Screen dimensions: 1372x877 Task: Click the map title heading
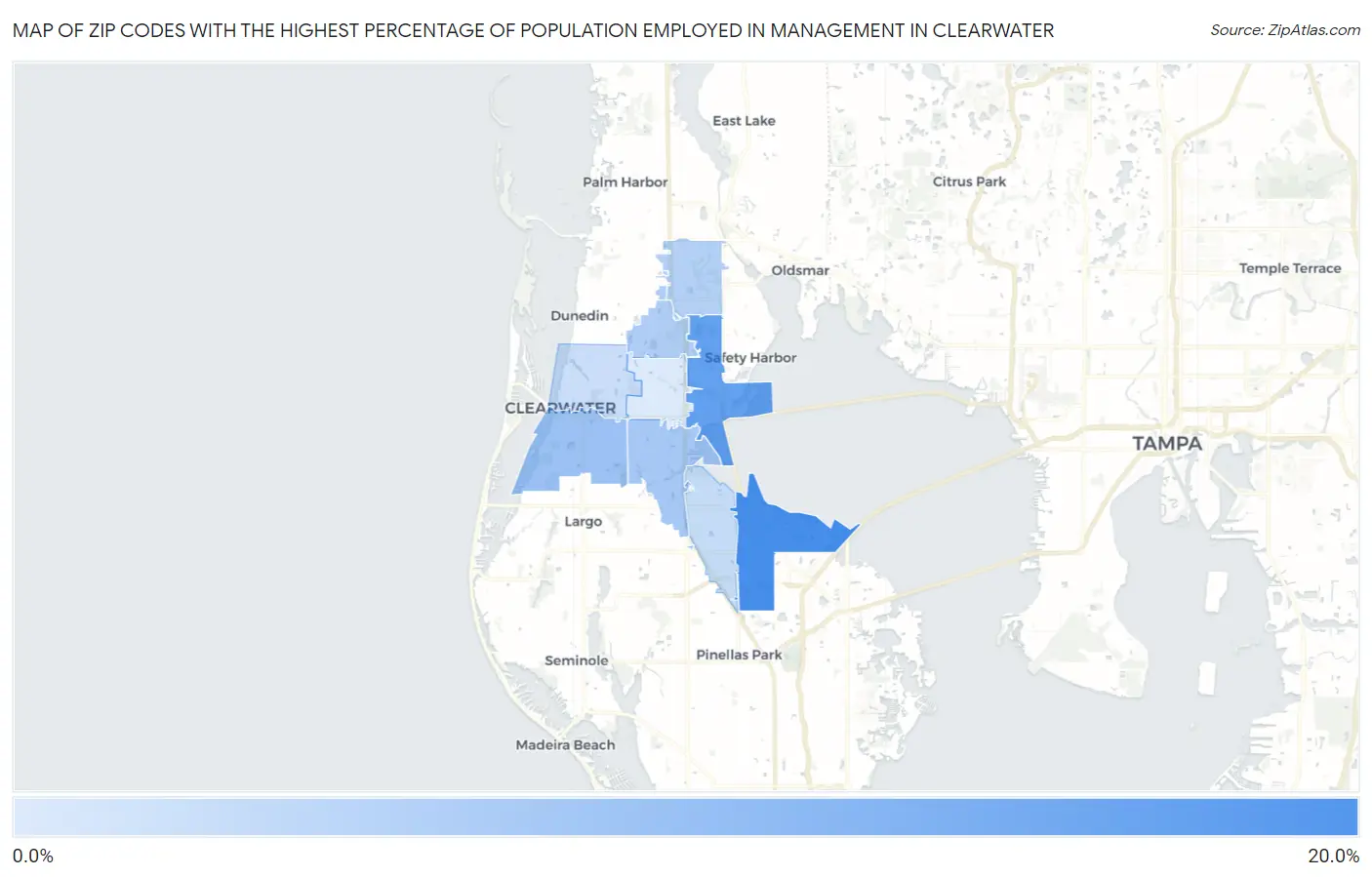tap(534, 30)
